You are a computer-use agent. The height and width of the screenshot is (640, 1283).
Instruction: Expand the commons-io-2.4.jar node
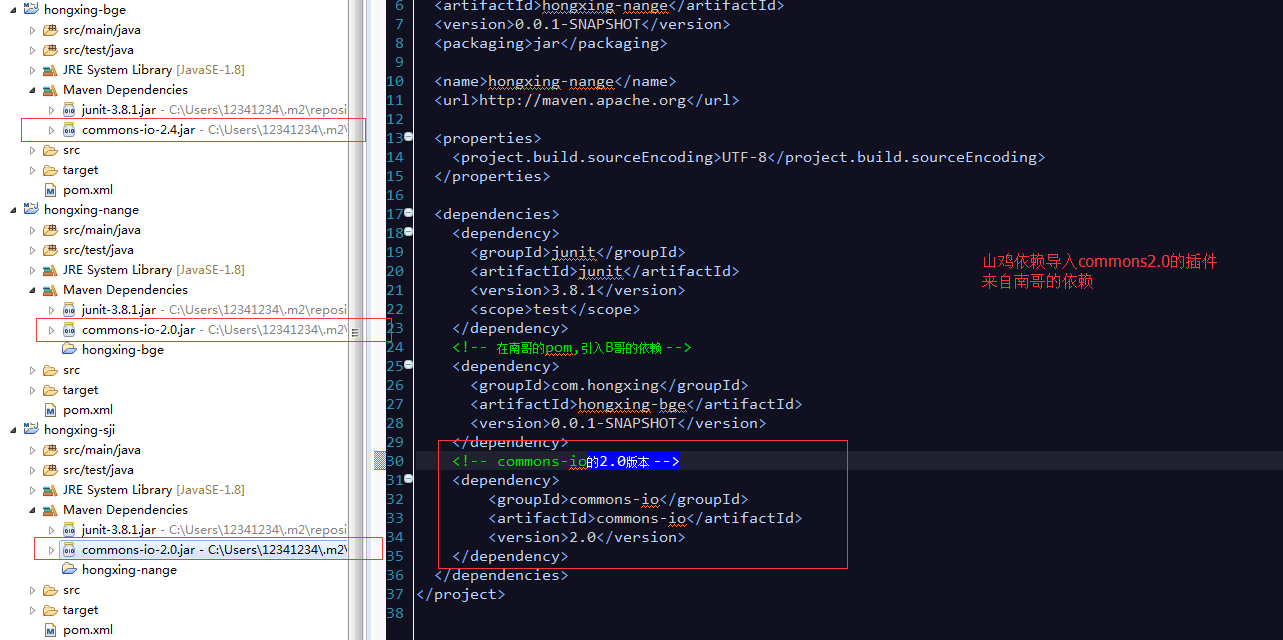pos(52,130)
